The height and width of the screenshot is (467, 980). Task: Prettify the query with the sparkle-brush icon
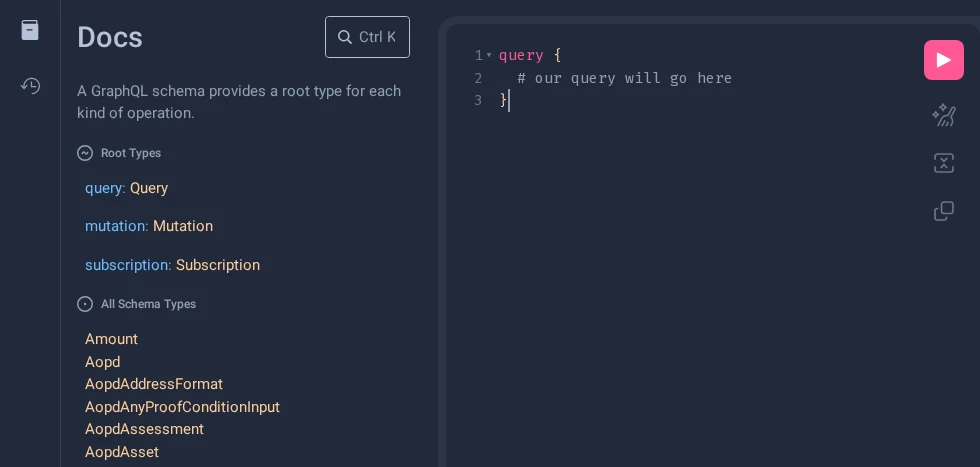(944, 115)
